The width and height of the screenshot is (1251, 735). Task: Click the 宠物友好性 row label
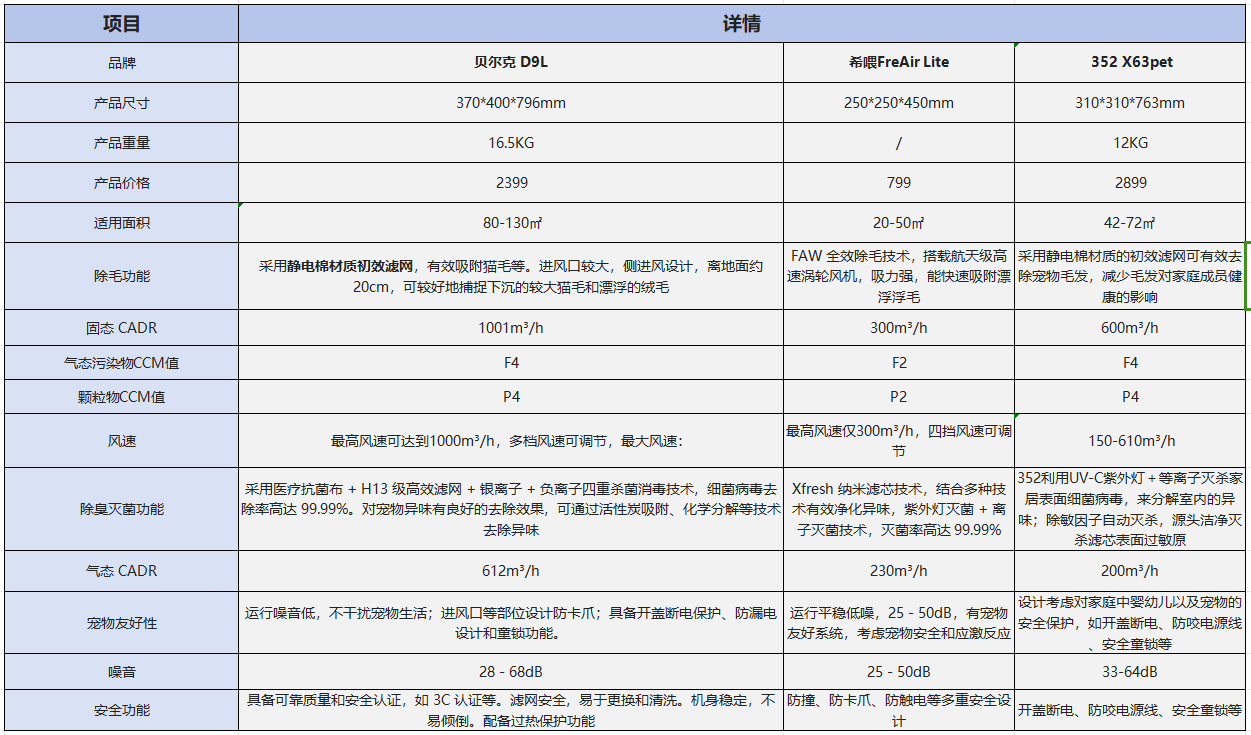[121, 623]
